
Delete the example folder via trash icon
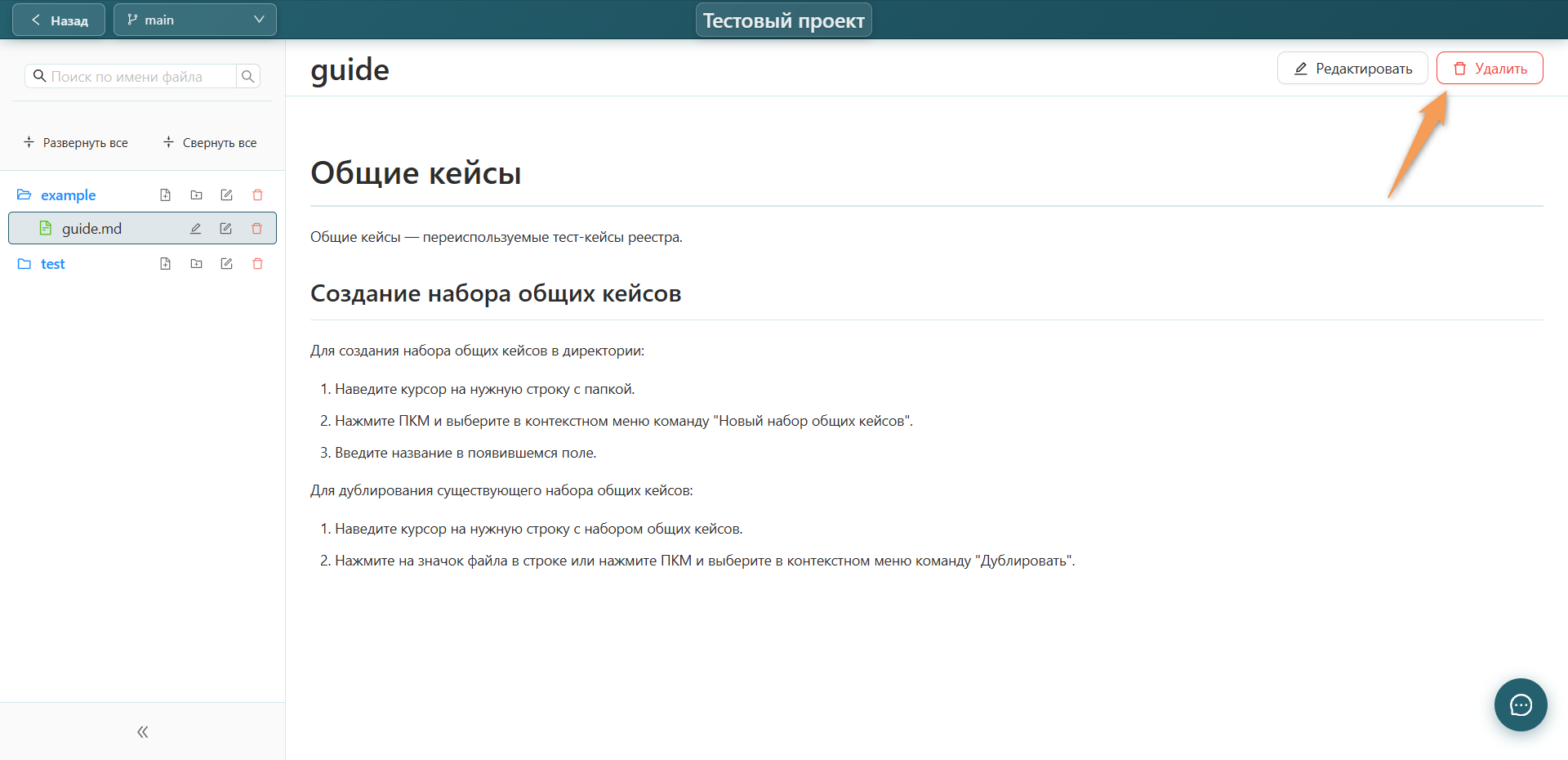tap(257, 195)
